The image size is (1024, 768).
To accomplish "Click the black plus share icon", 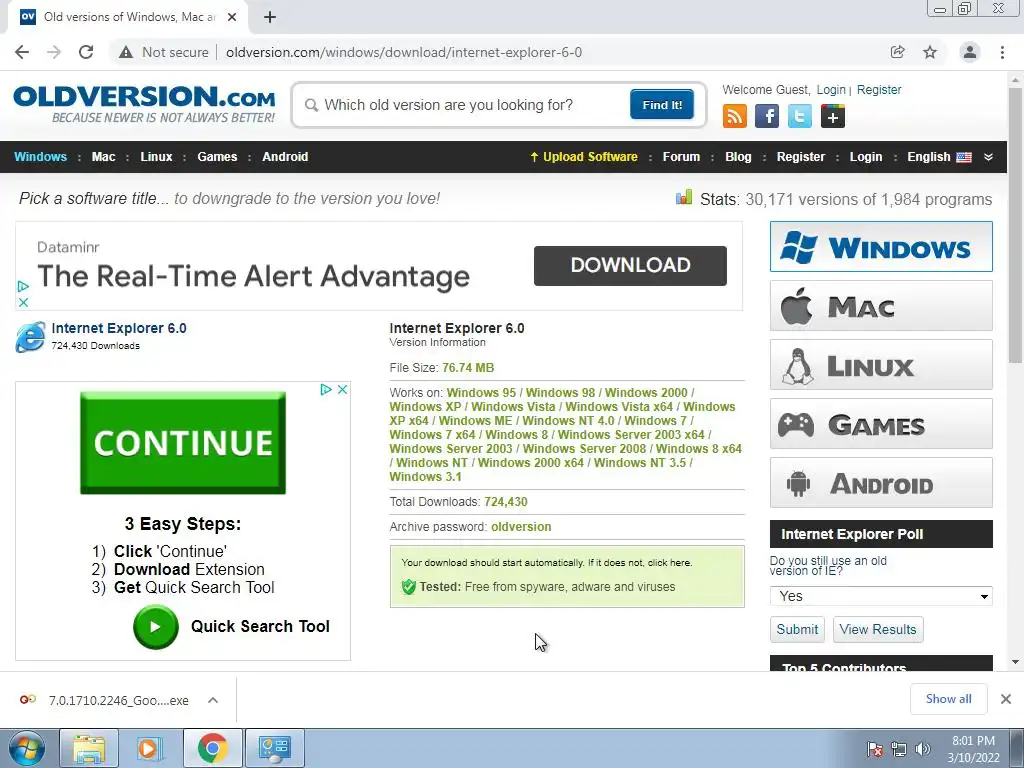I will pos(833,116).
